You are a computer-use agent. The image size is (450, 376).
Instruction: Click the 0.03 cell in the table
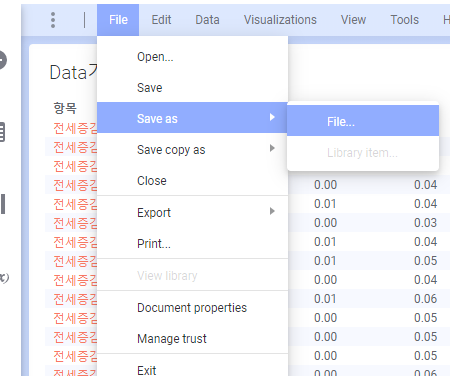point(425,223)
